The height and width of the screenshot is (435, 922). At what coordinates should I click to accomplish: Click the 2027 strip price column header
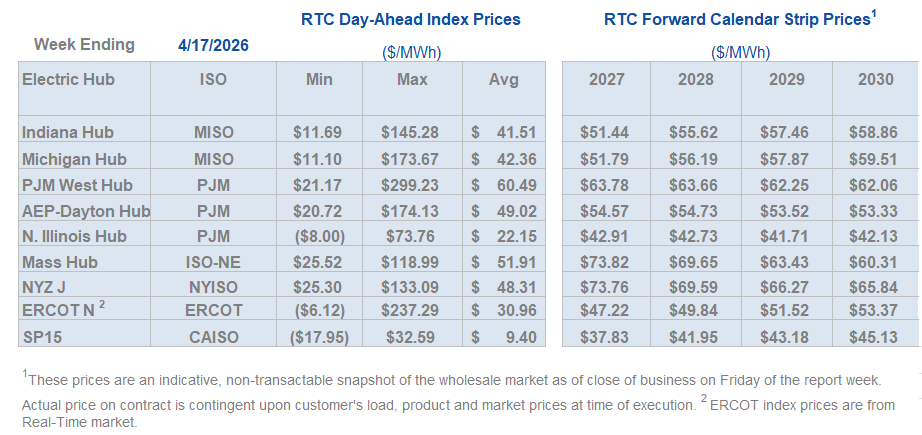pos(606,79)
